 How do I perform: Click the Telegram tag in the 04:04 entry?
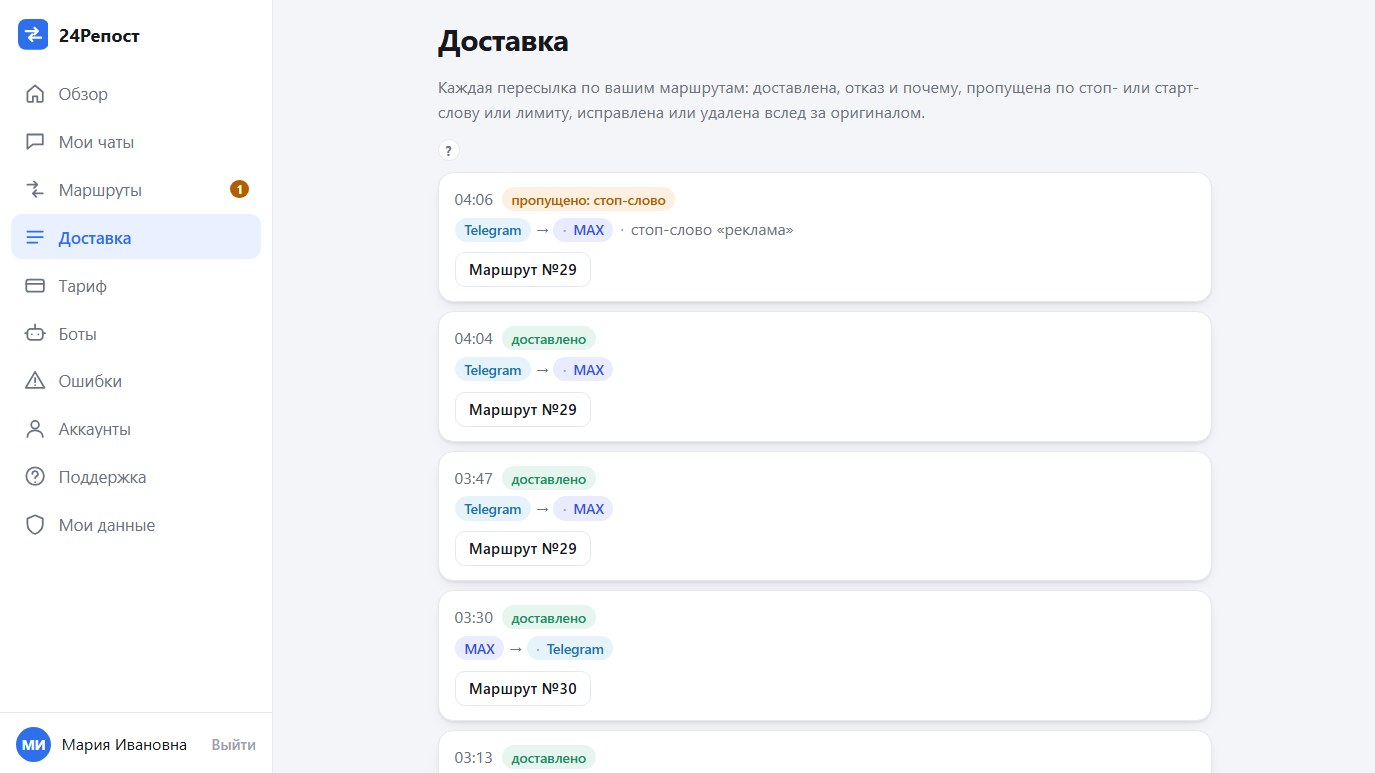pyautogui.click(x=493, y=370)
